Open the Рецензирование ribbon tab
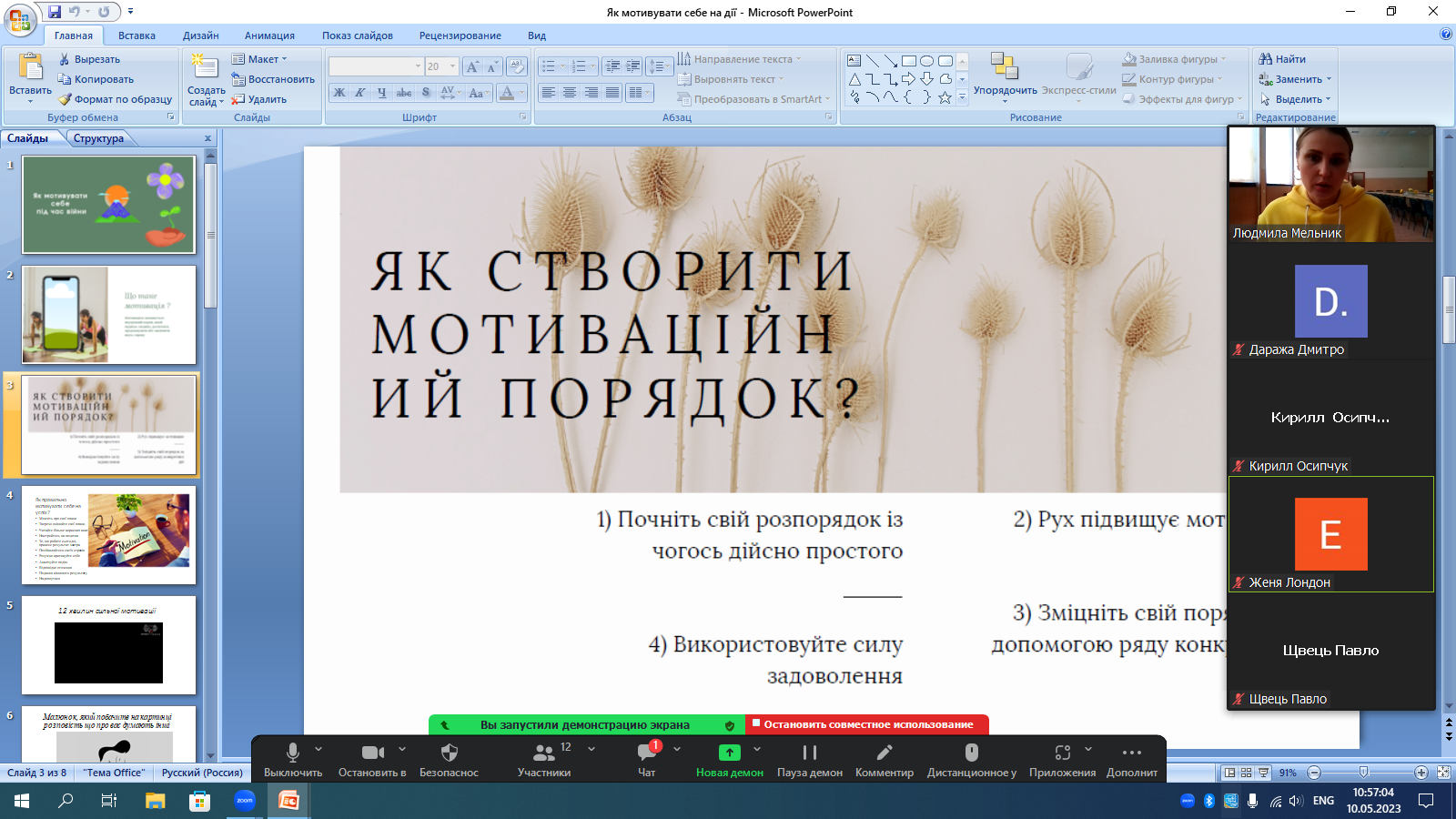The height and width of the screenshot is (819, 1456). [x=460, y=35]
